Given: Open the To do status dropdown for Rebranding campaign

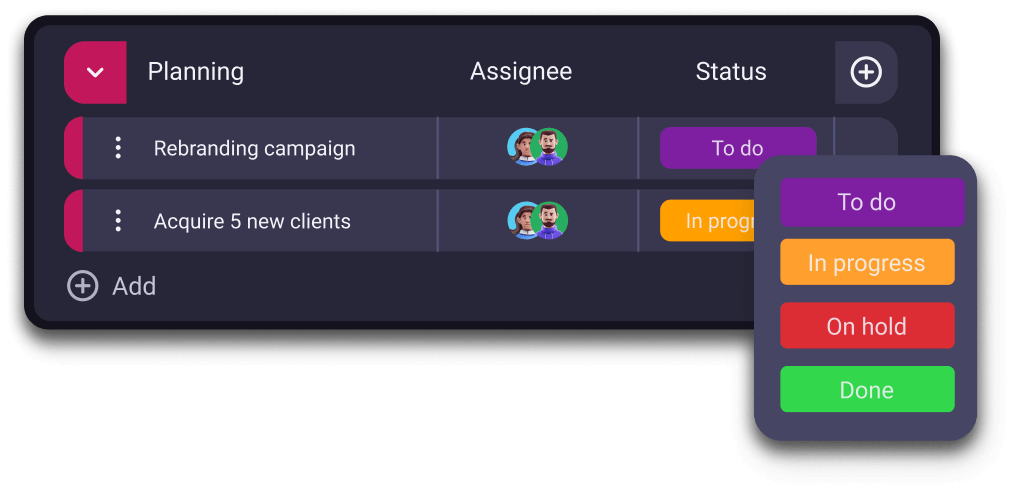Looking at the screenshot, I should tap(737, 148).
